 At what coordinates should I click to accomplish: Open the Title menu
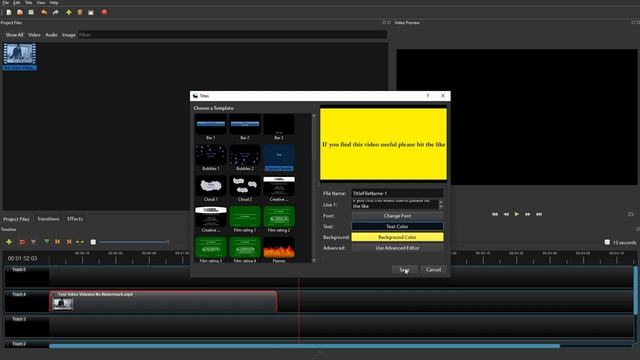(28, 2)
